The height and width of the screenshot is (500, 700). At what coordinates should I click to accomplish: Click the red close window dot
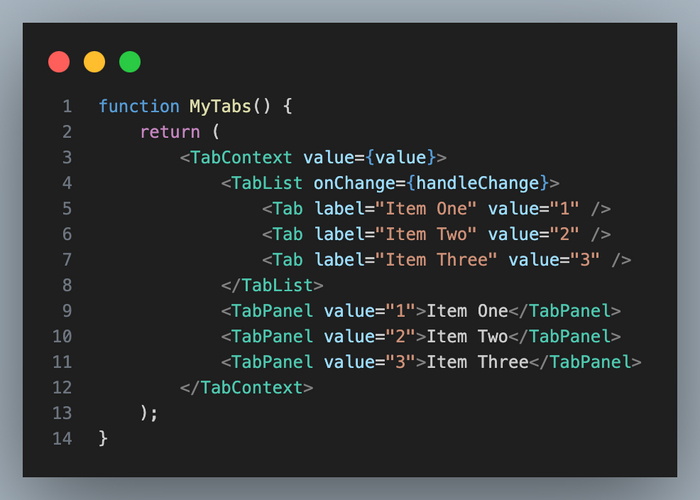pos(59,62)
